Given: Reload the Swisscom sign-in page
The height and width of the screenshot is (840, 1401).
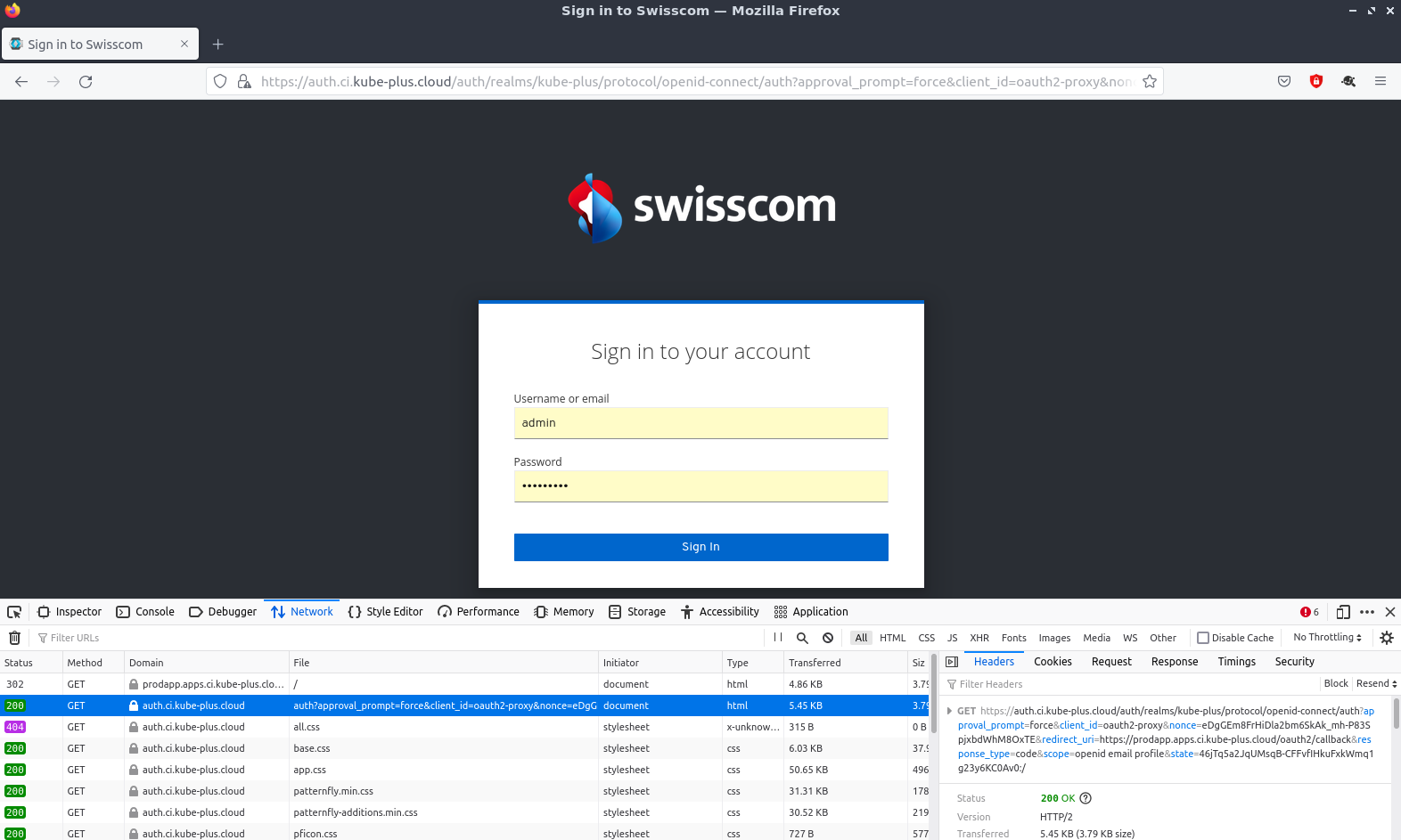Looking at the screenshot, I should click(x=86, y=82).
